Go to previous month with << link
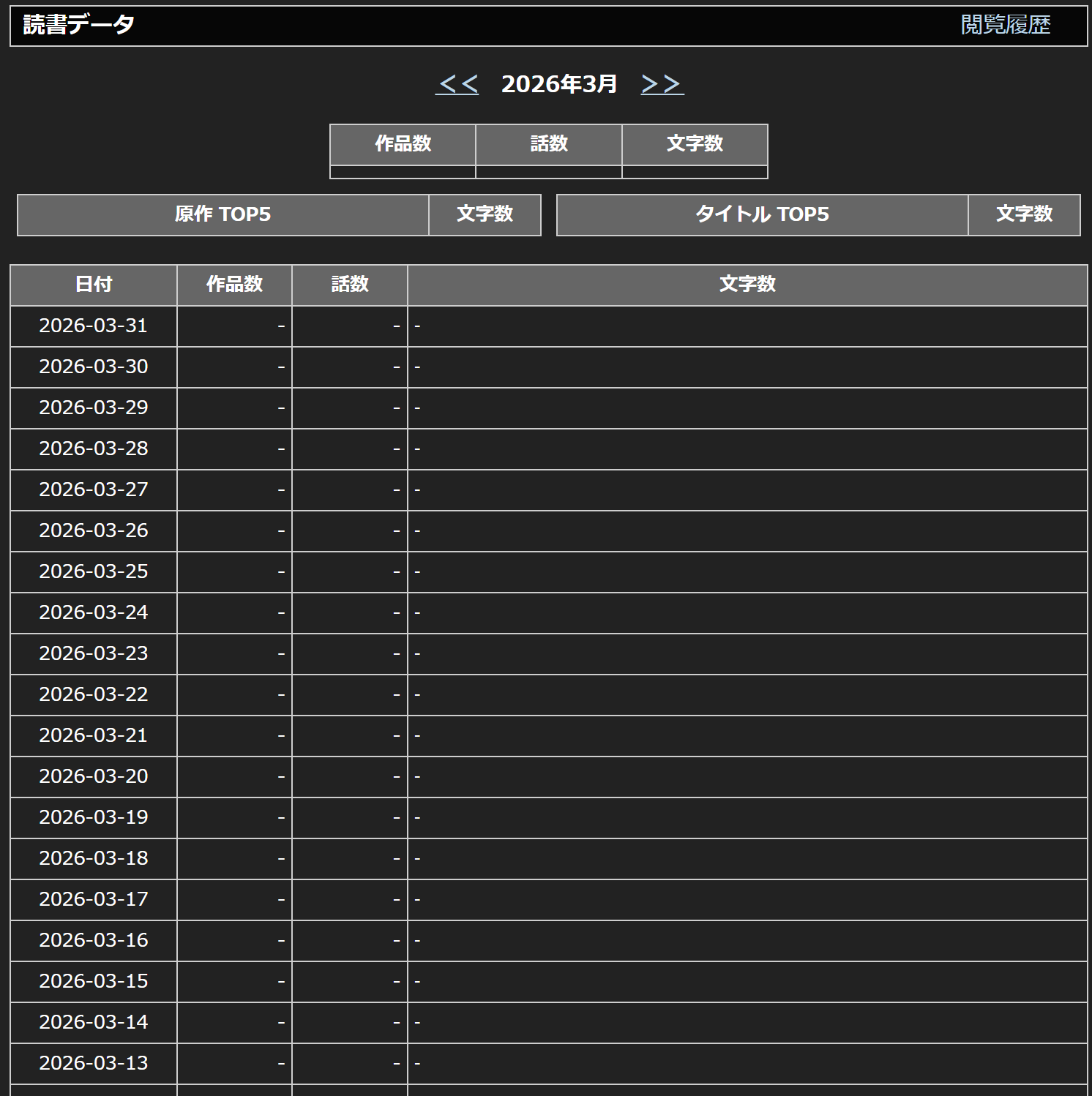This screenshot has height=1096, width=1092. click(457, 84)
